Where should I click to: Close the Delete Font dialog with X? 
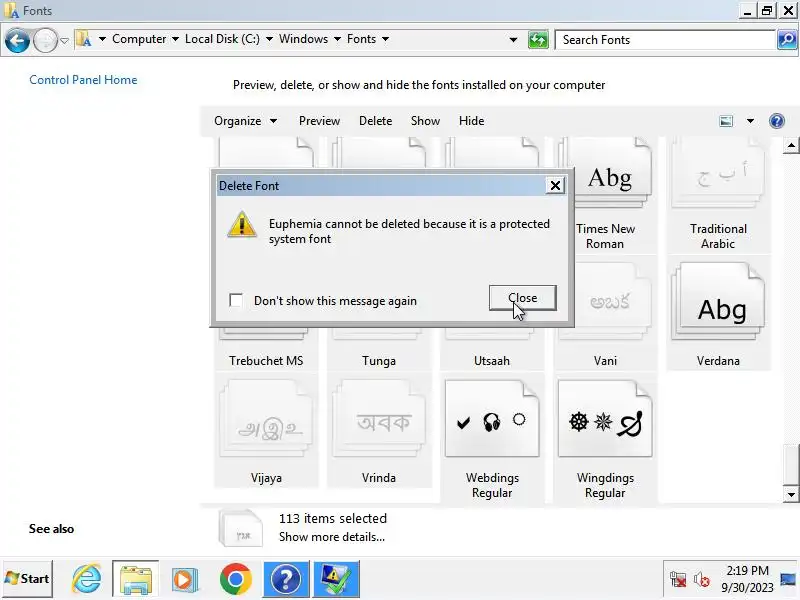coord(555,186)
